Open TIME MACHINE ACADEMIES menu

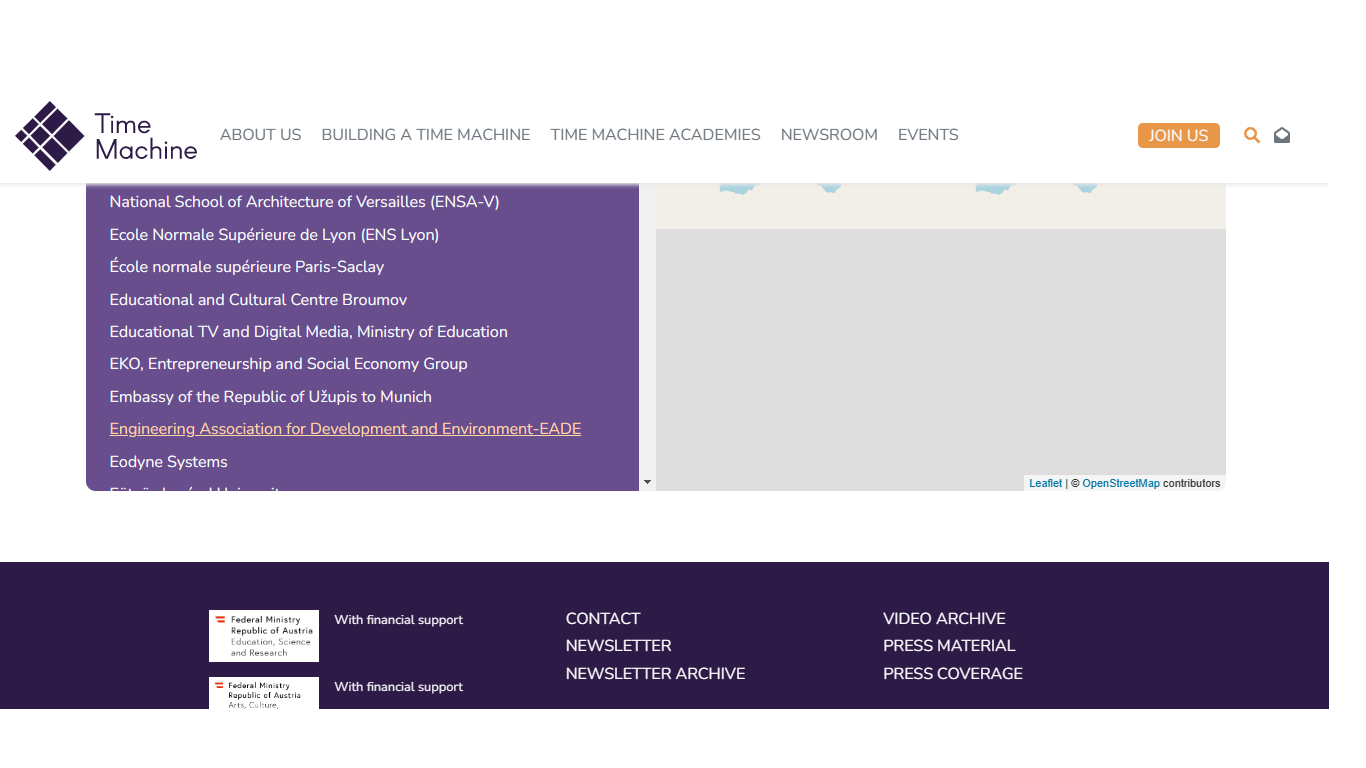655,135
